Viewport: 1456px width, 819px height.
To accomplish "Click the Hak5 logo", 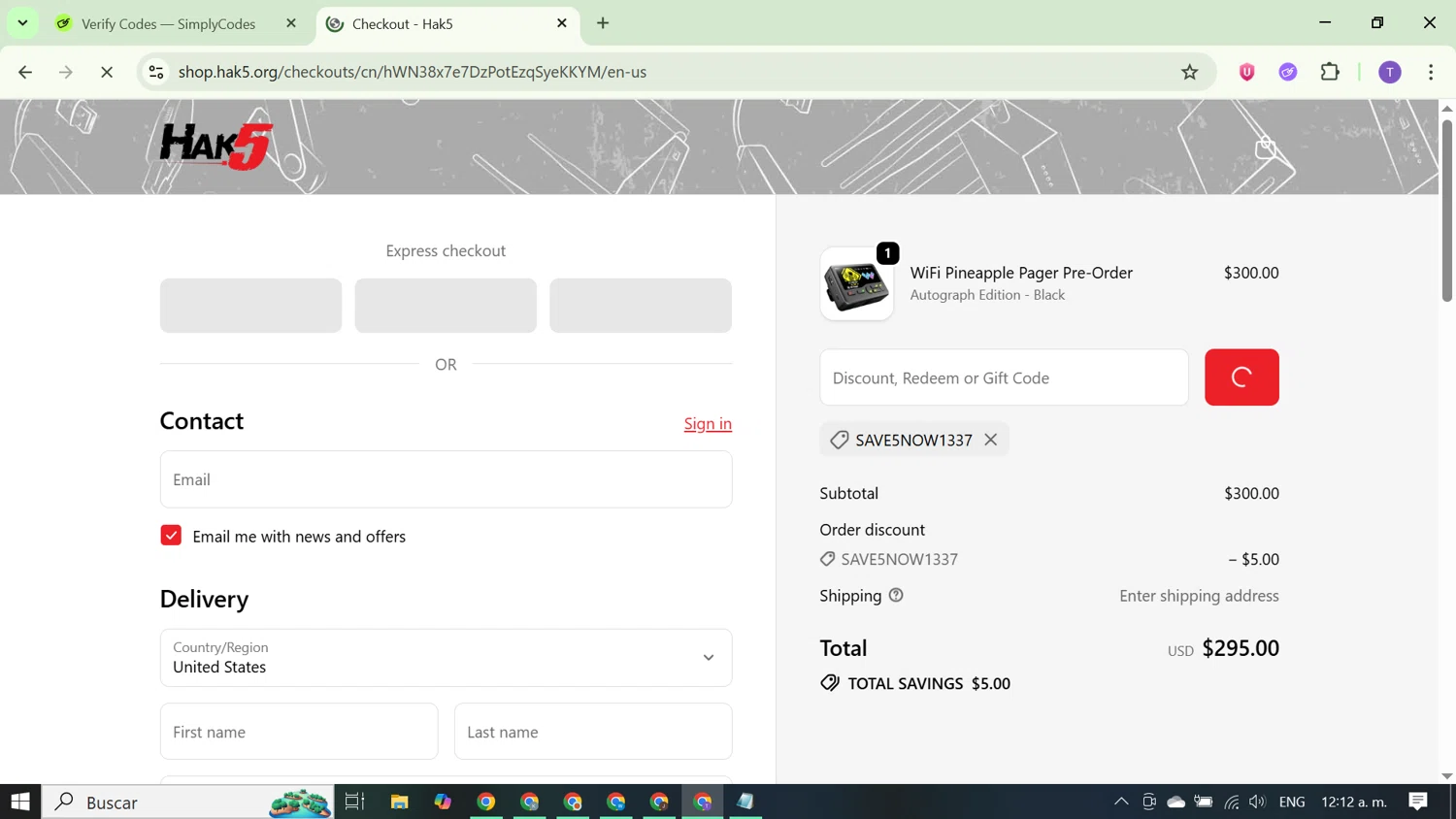I will coord(215,147).
